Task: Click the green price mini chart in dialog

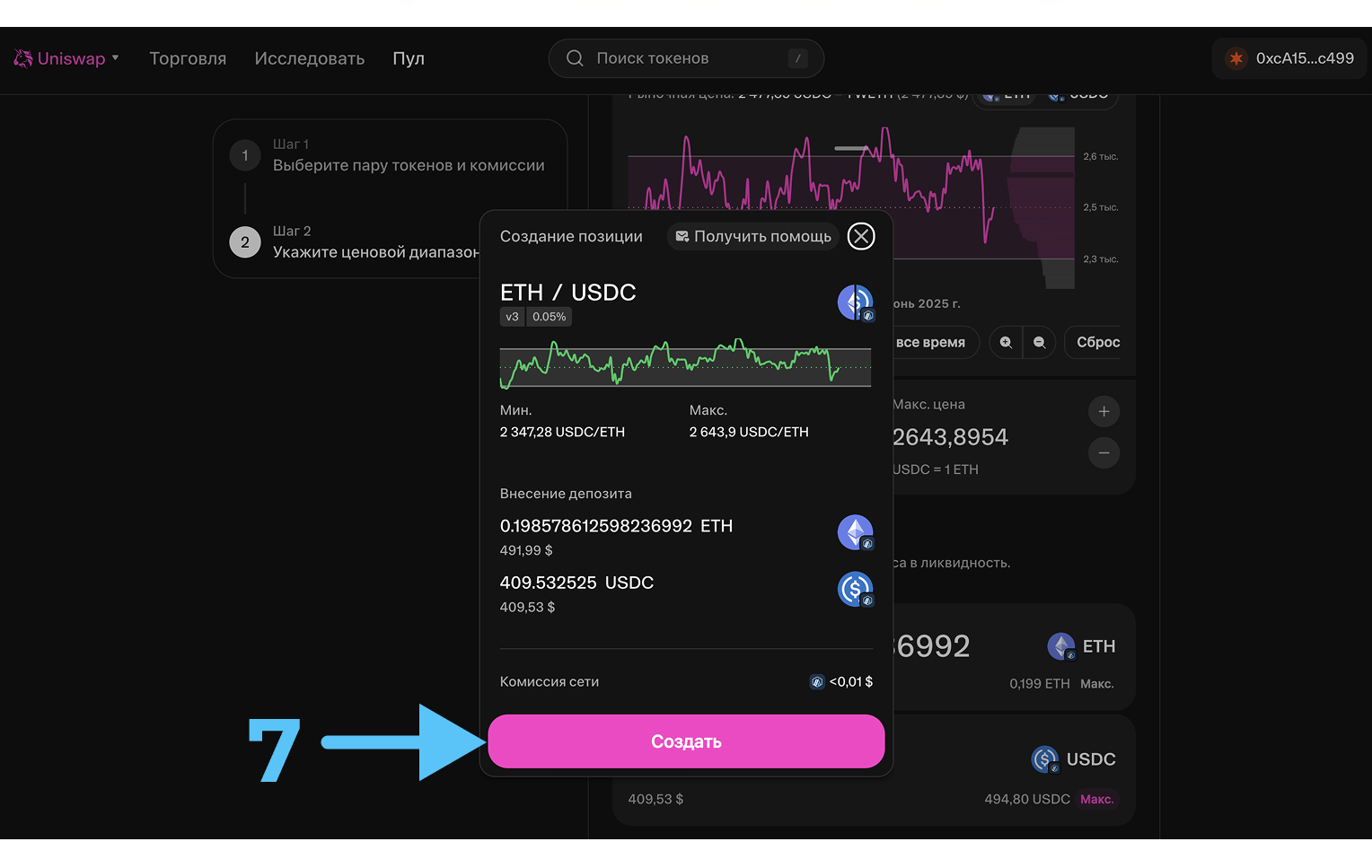Action: click(685, 364)
